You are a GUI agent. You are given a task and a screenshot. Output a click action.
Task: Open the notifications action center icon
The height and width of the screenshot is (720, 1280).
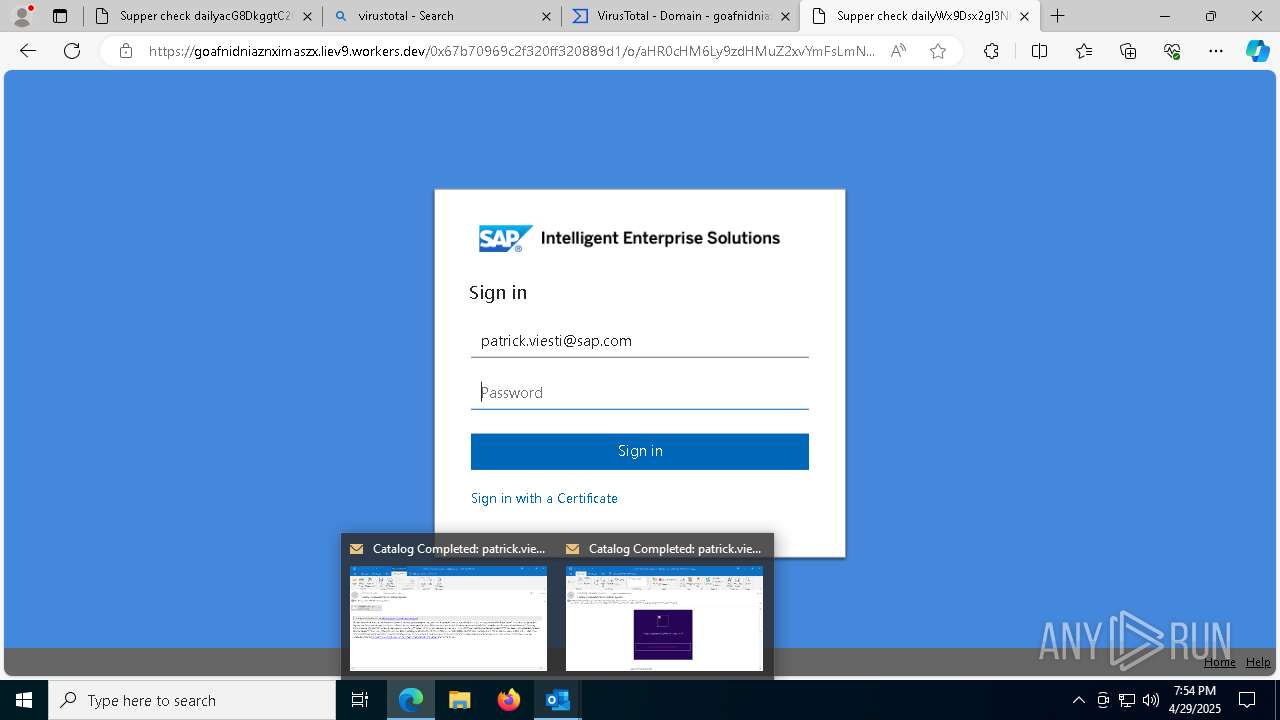(x=1248, y=700)
